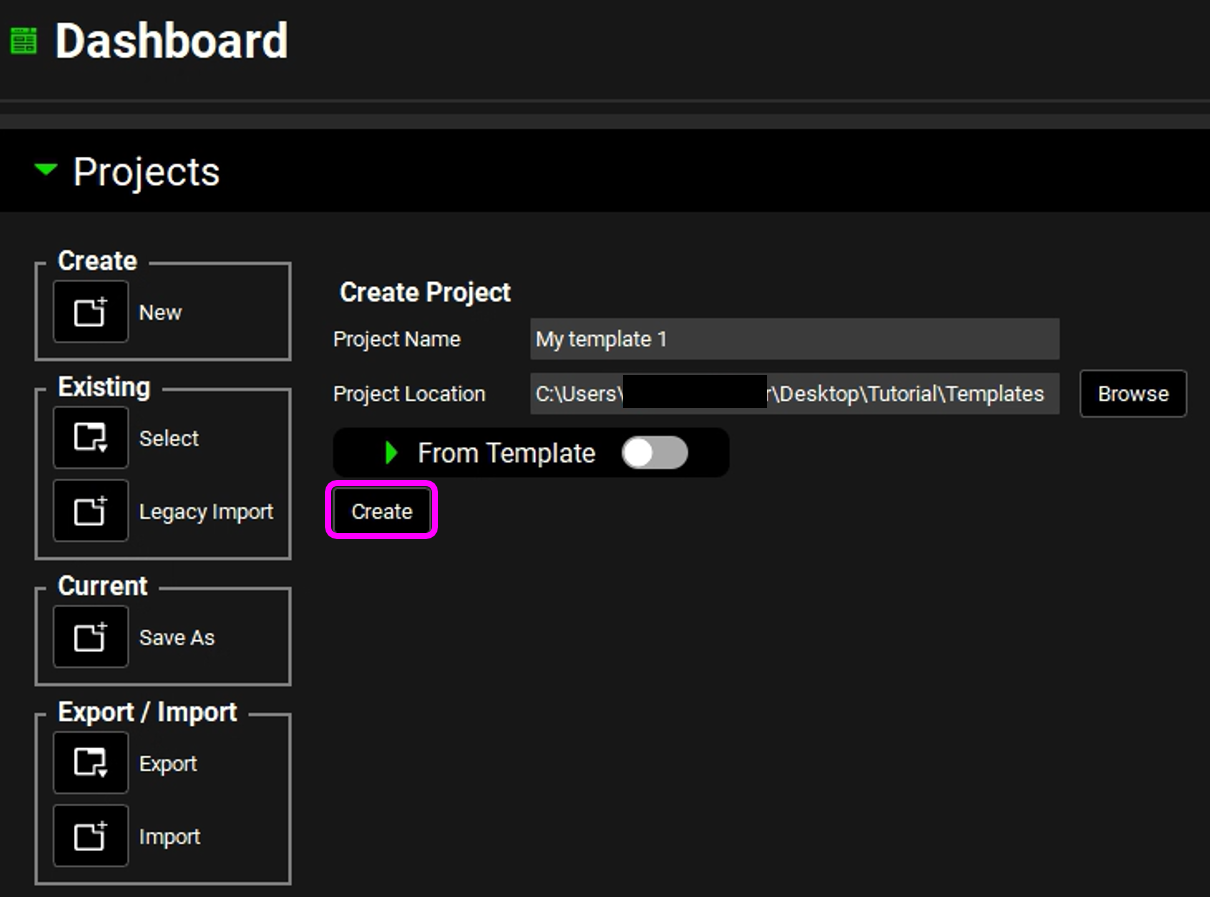Click the green Dashboard grid icon

coord(23,41)
